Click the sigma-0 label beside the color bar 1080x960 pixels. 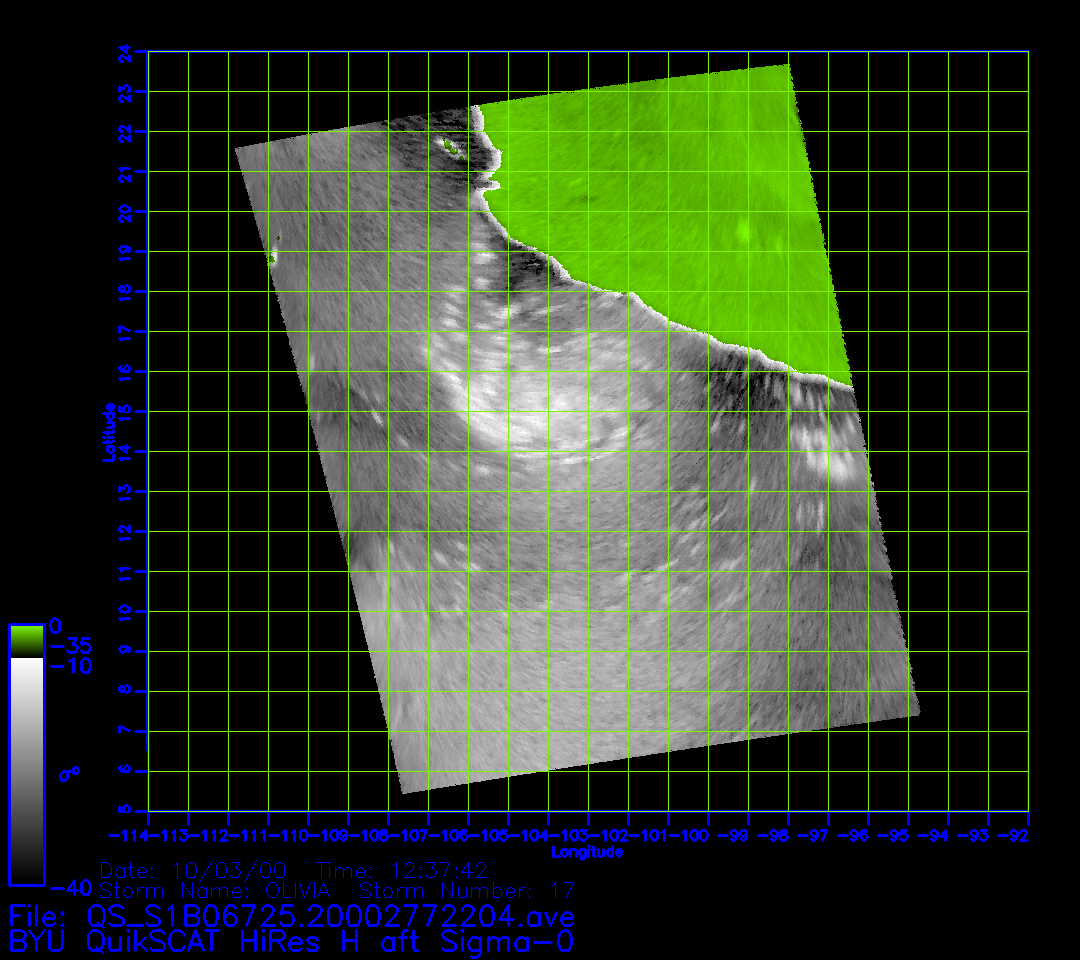click(x=68, y=773)
